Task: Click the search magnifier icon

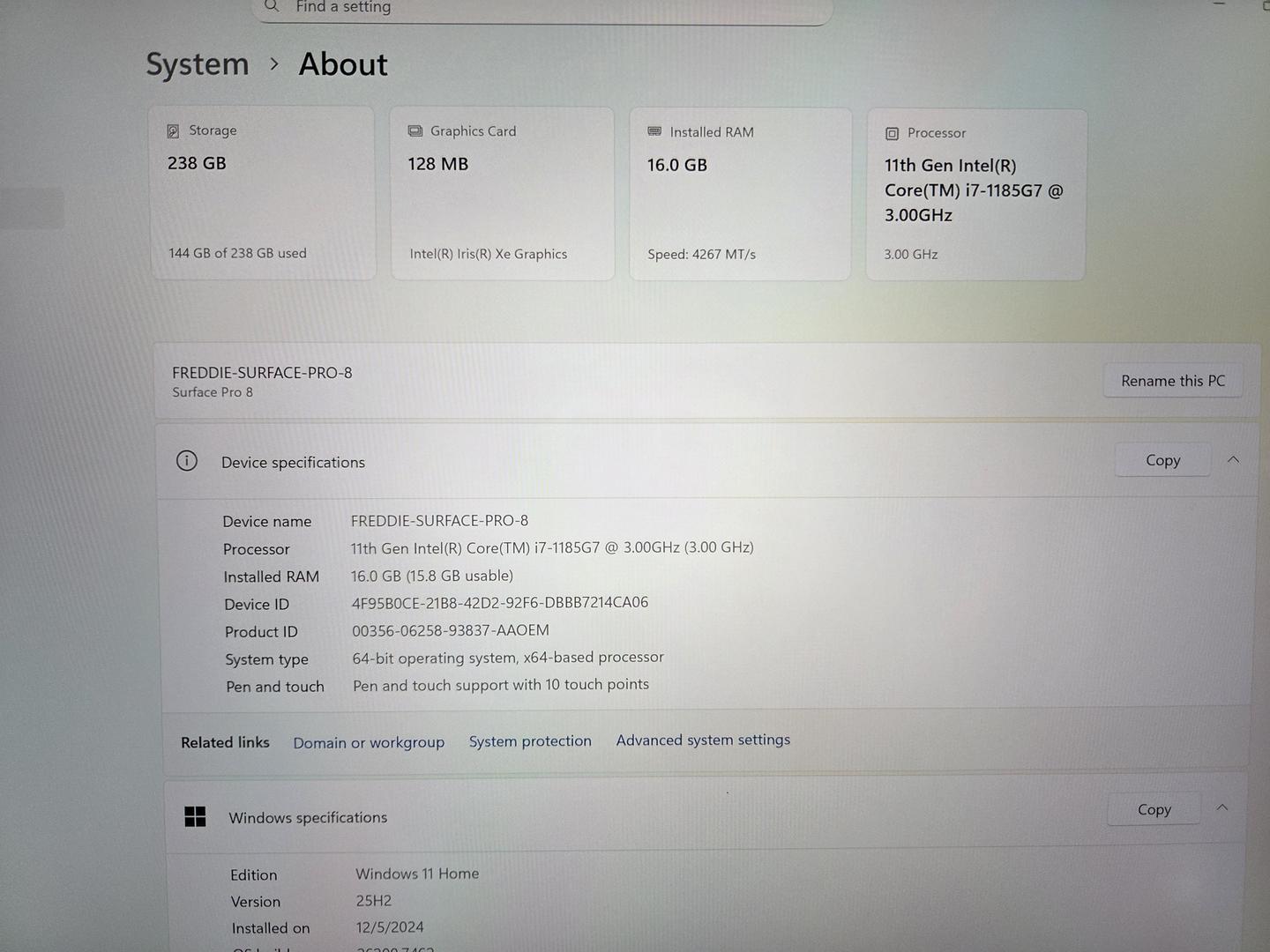Action: tap(272, 6)
